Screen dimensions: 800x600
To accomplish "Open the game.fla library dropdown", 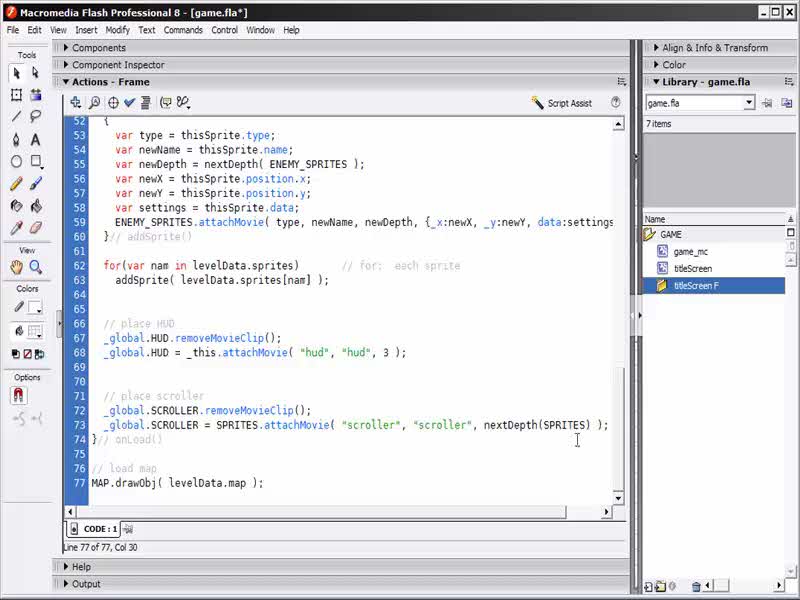I will 748,103.
